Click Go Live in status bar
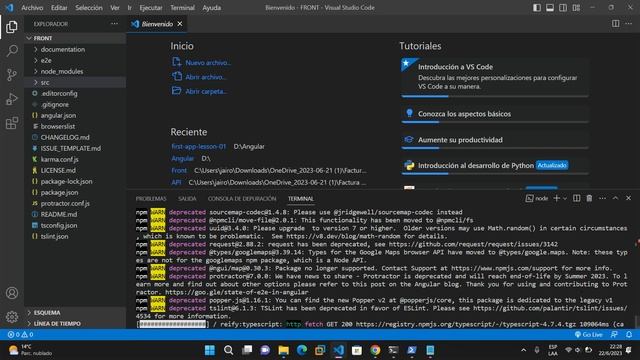 [588, 334]
